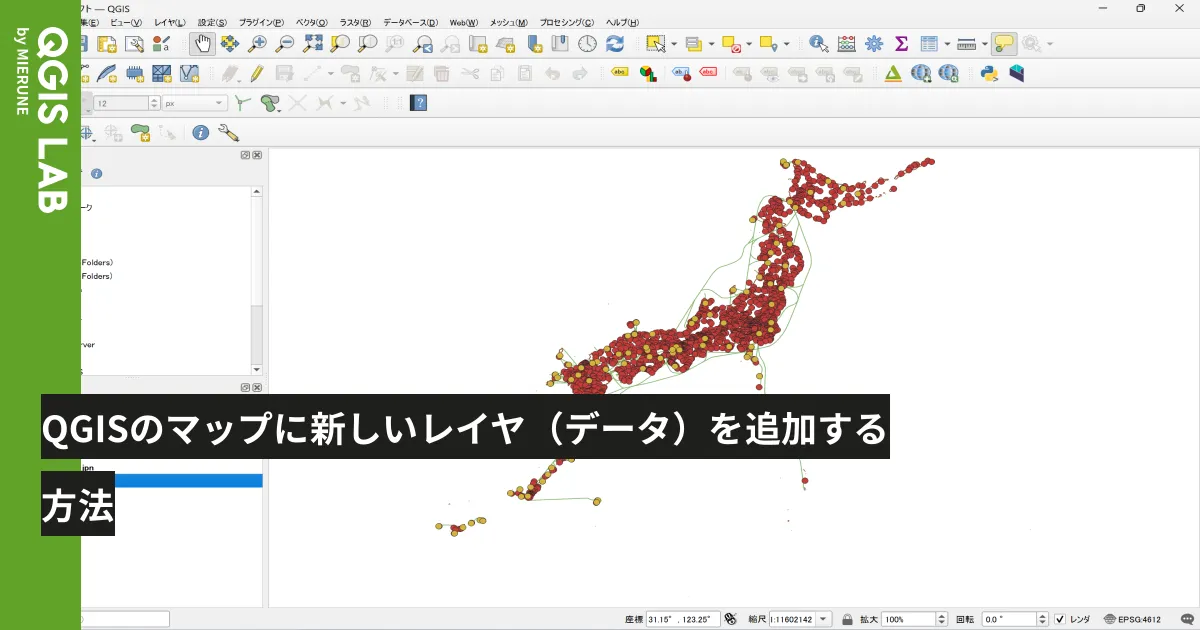Screen dimensions: 1200x630
Task: Open the scale dropdown in status bar
Action: pyautogui.click(x=822, y=618)
